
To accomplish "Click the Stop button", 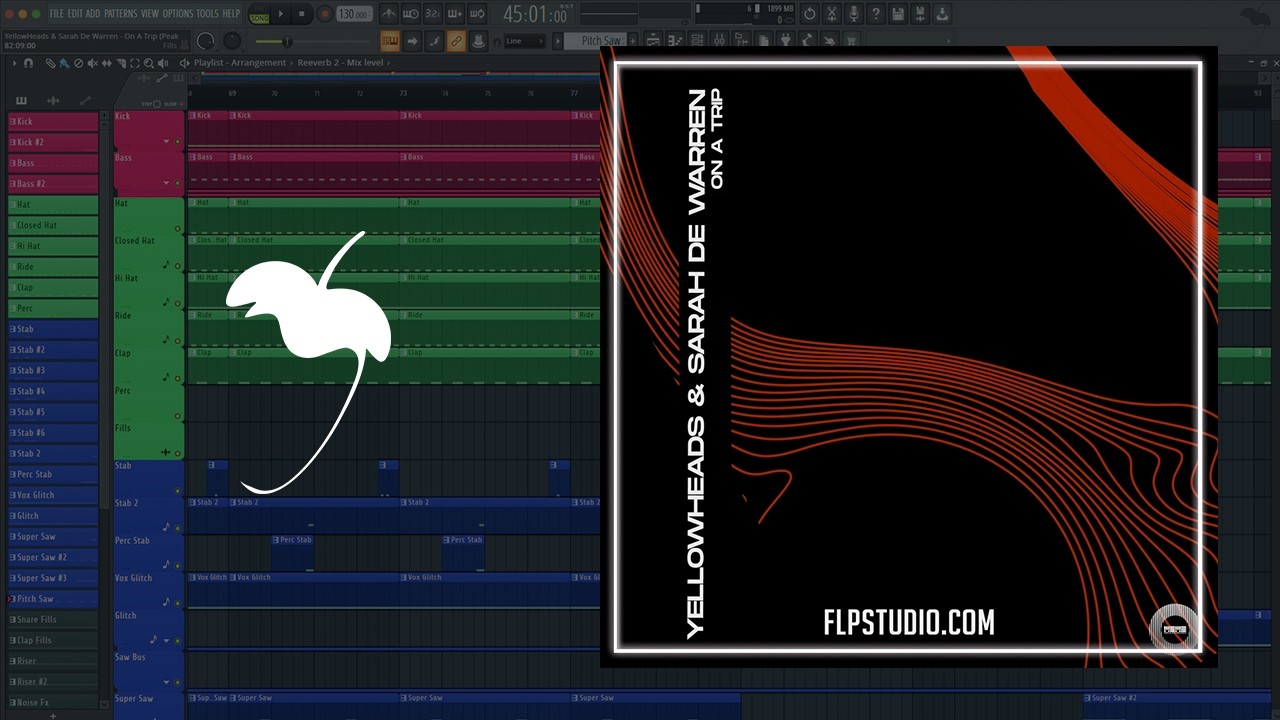I will pos(302,14).
